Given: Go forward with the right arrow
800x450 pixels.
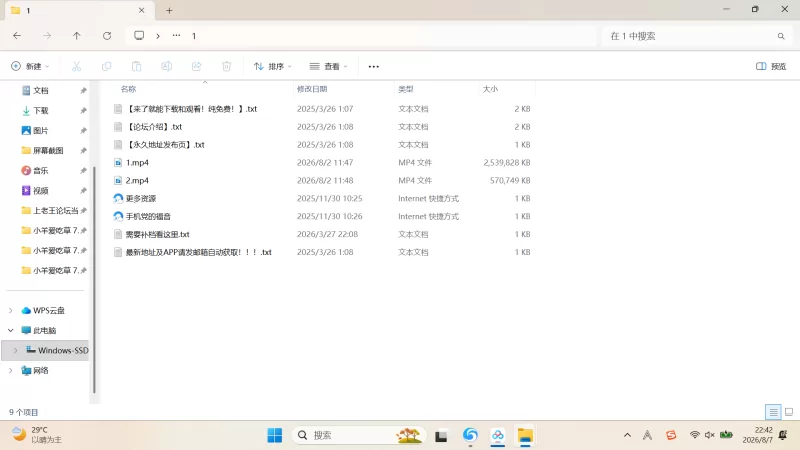Looking at the screenshot, I should coord(47,36).
